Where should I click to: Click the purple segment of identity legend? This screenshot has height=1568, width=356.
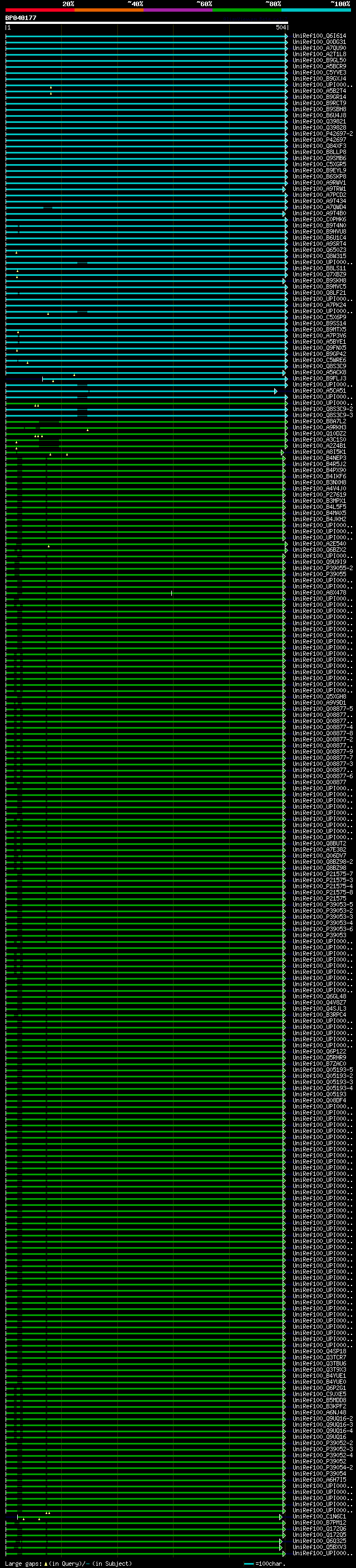tap(179, 10)
